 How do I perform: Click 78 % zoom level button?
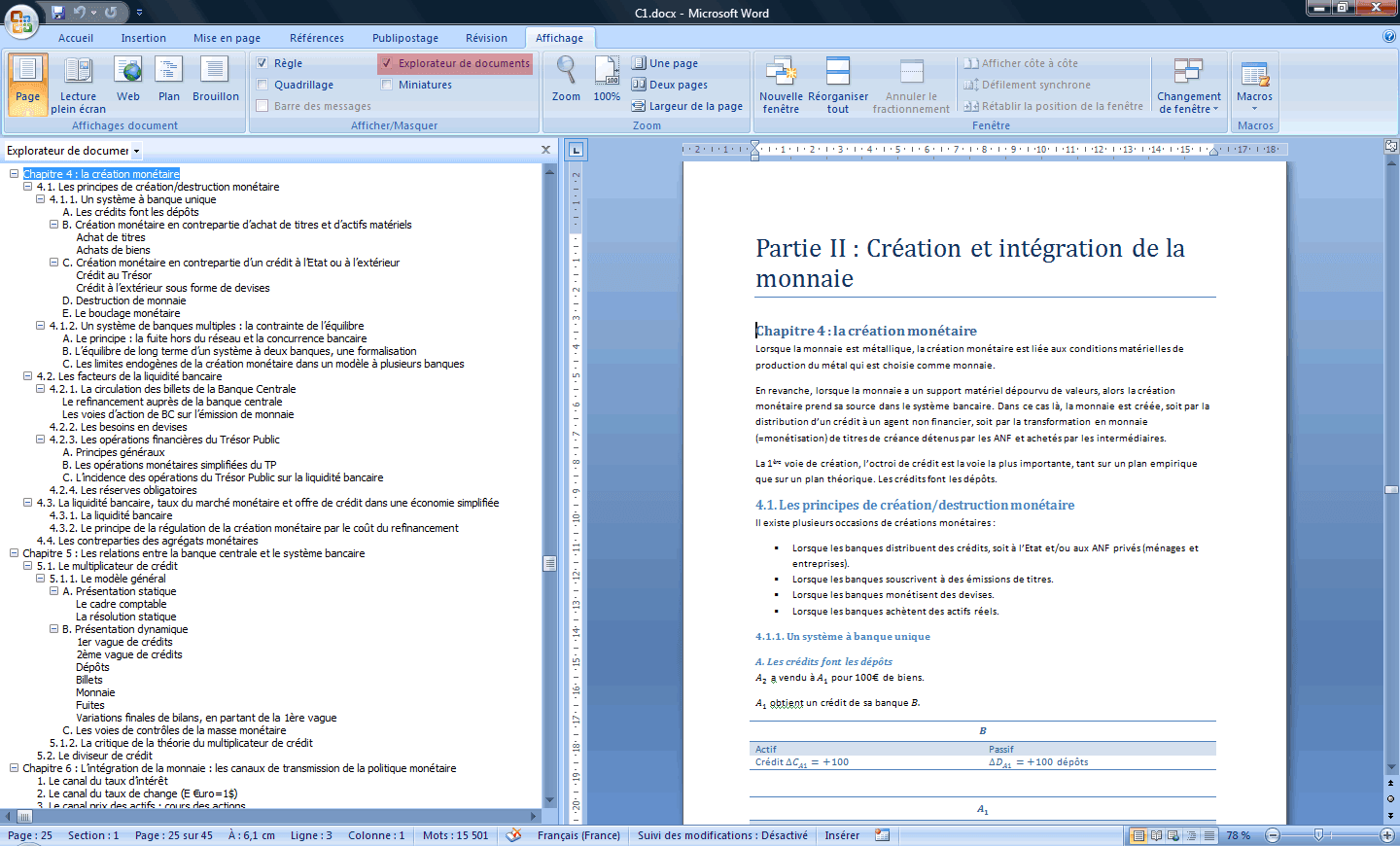point(1239,835)
